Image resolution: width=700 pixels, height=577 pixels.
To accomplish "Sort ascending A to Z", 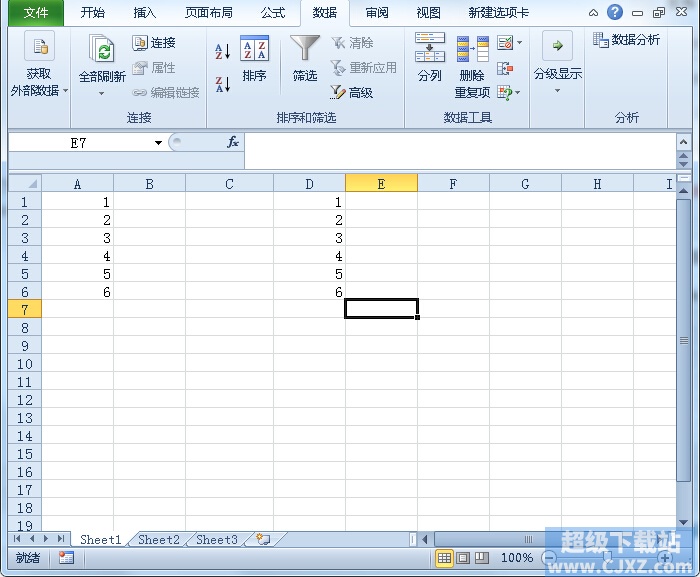I will [x=222, y=51].
